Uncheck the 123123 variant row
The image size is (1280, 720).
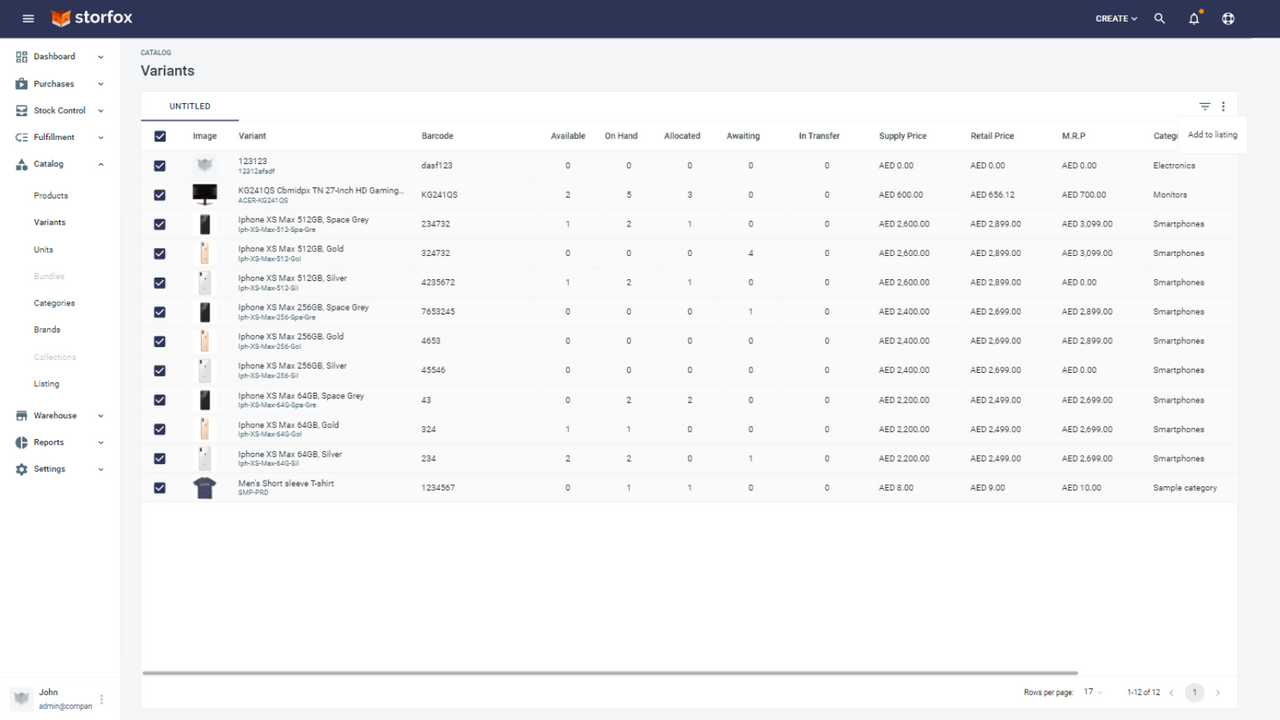tap(160, 166)
